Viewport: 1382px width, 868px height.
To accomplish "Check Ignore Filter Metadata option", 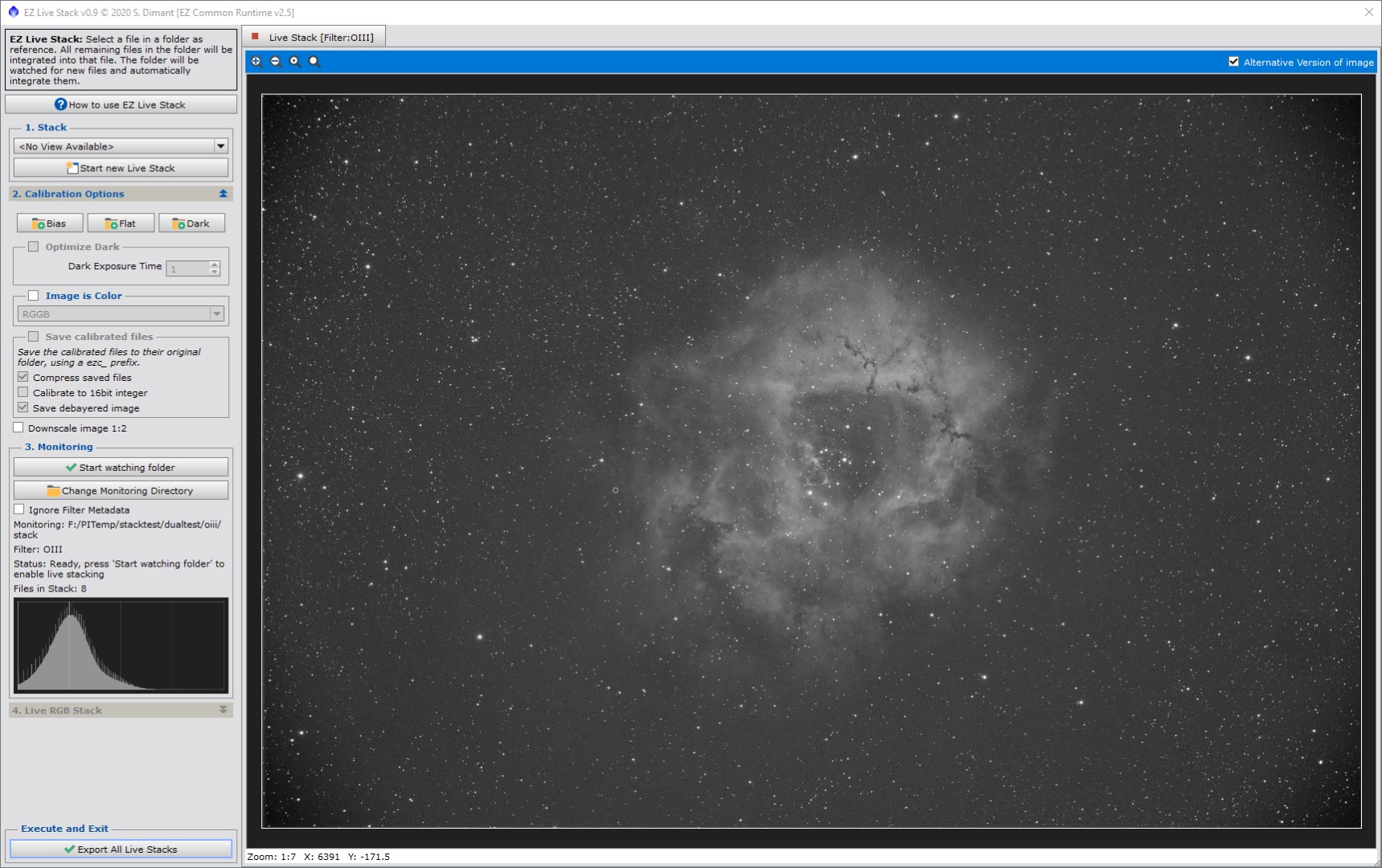I will (19, 510).
